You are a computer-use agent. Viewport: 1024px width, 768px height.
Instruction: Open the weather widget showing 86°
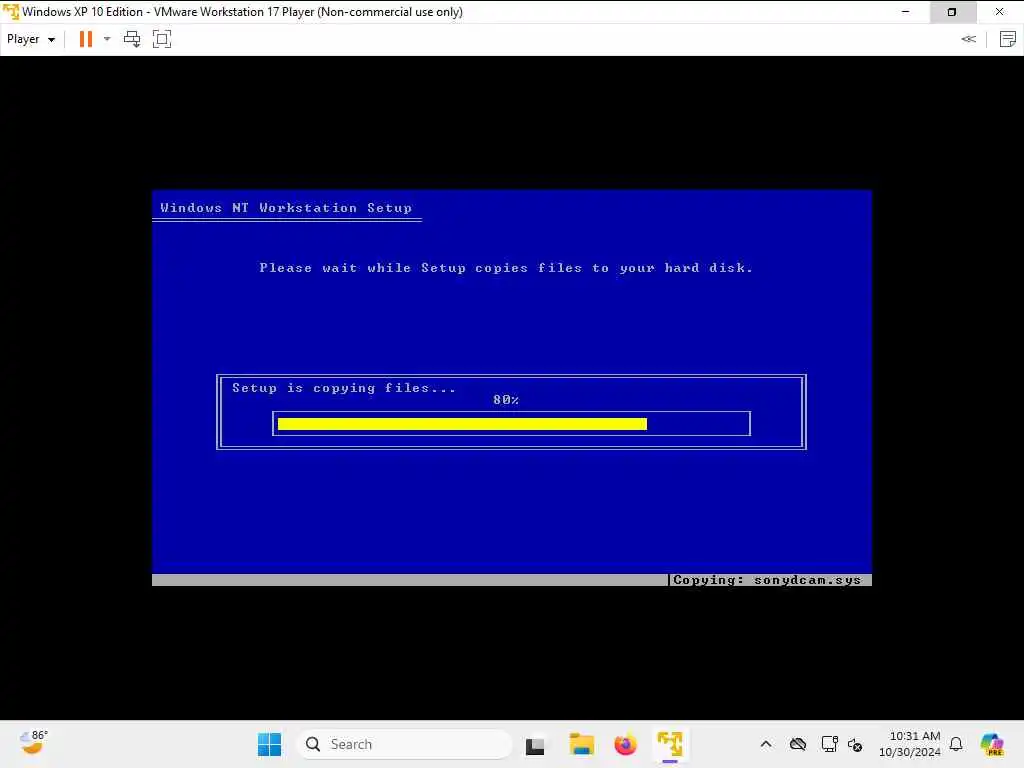click(33, 743)
